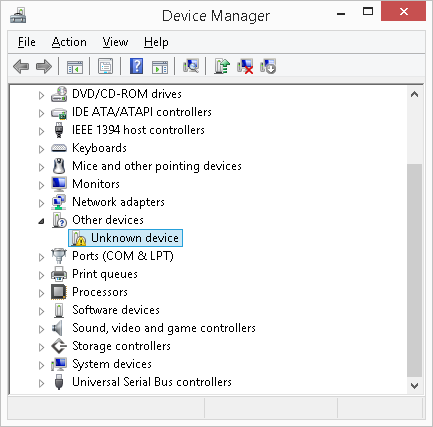Open the View menu
Screen dimensions: 433x427
pyautogui.click(x=115, y=42)
